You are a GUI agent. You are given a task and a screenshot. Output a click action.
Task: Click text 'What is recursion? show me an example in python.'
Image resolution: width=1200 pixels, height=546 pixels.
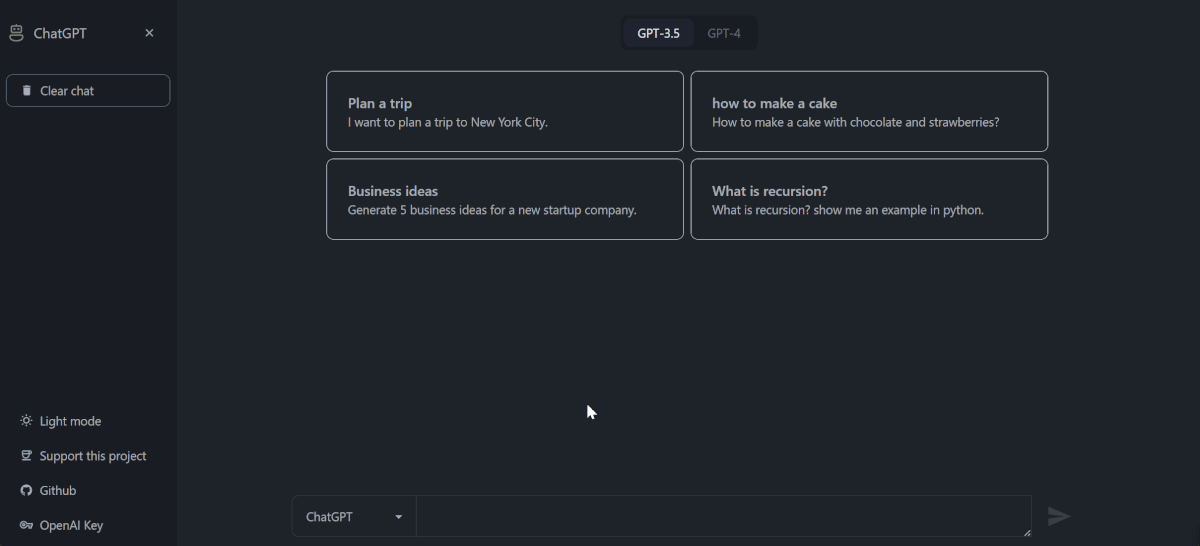coord(848,210)
